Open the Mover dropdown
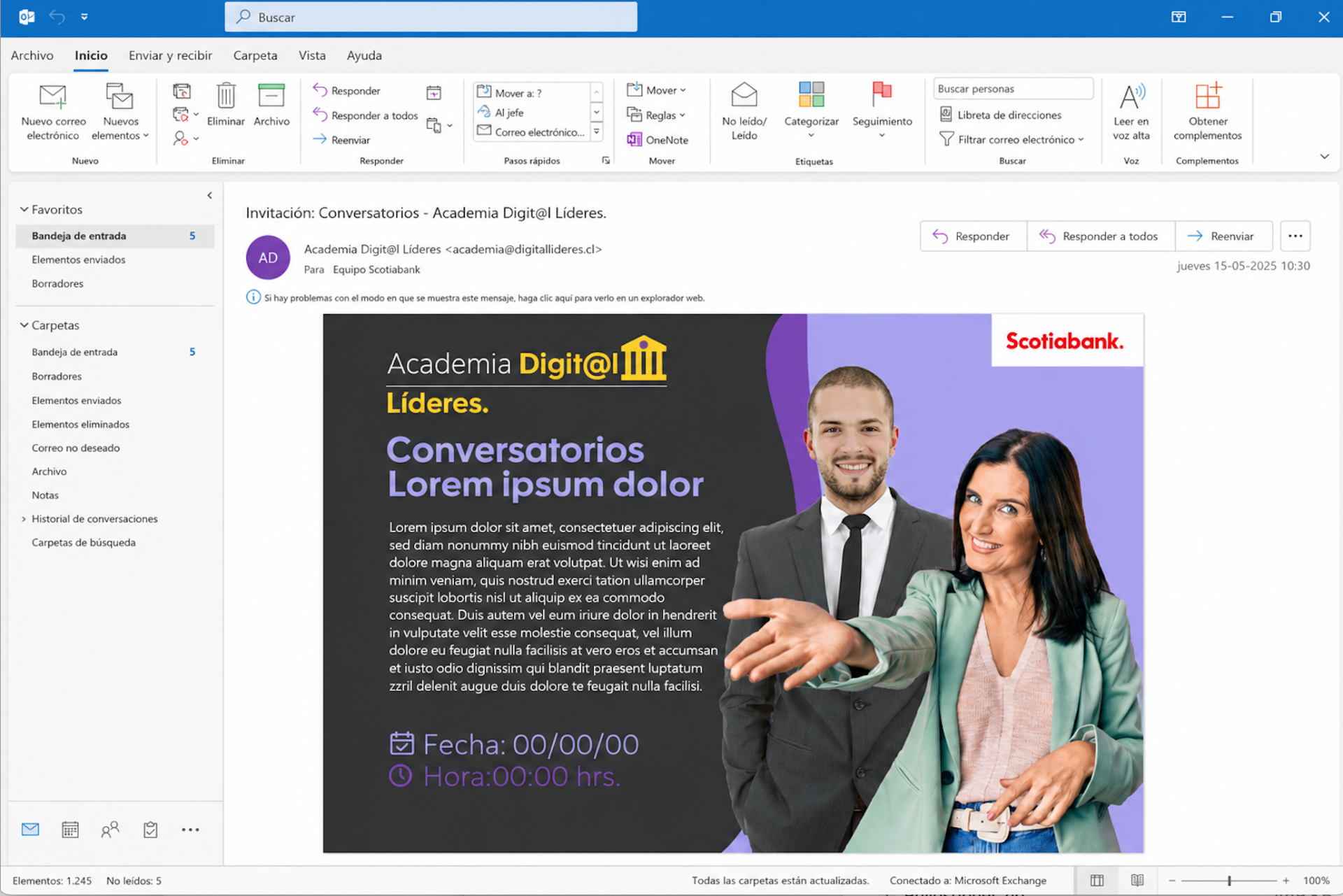Screen dimensions: 1343x896 coord(657,90)
